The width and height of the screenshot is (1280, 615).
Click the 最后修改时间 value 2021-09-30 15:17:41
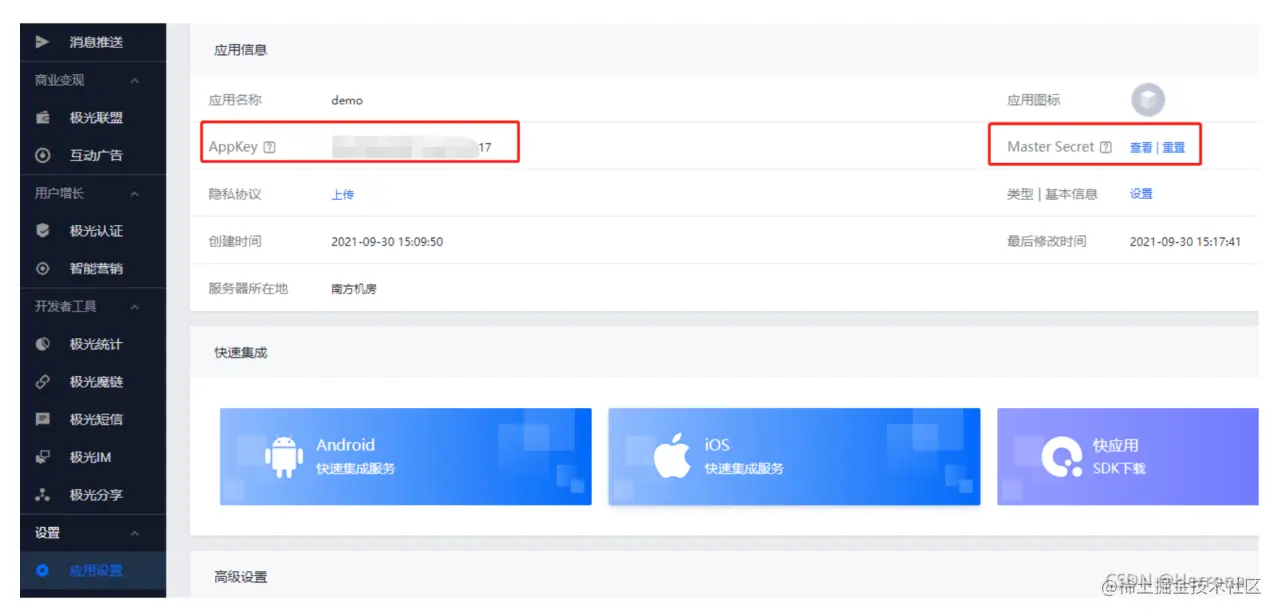point(1186,242)
